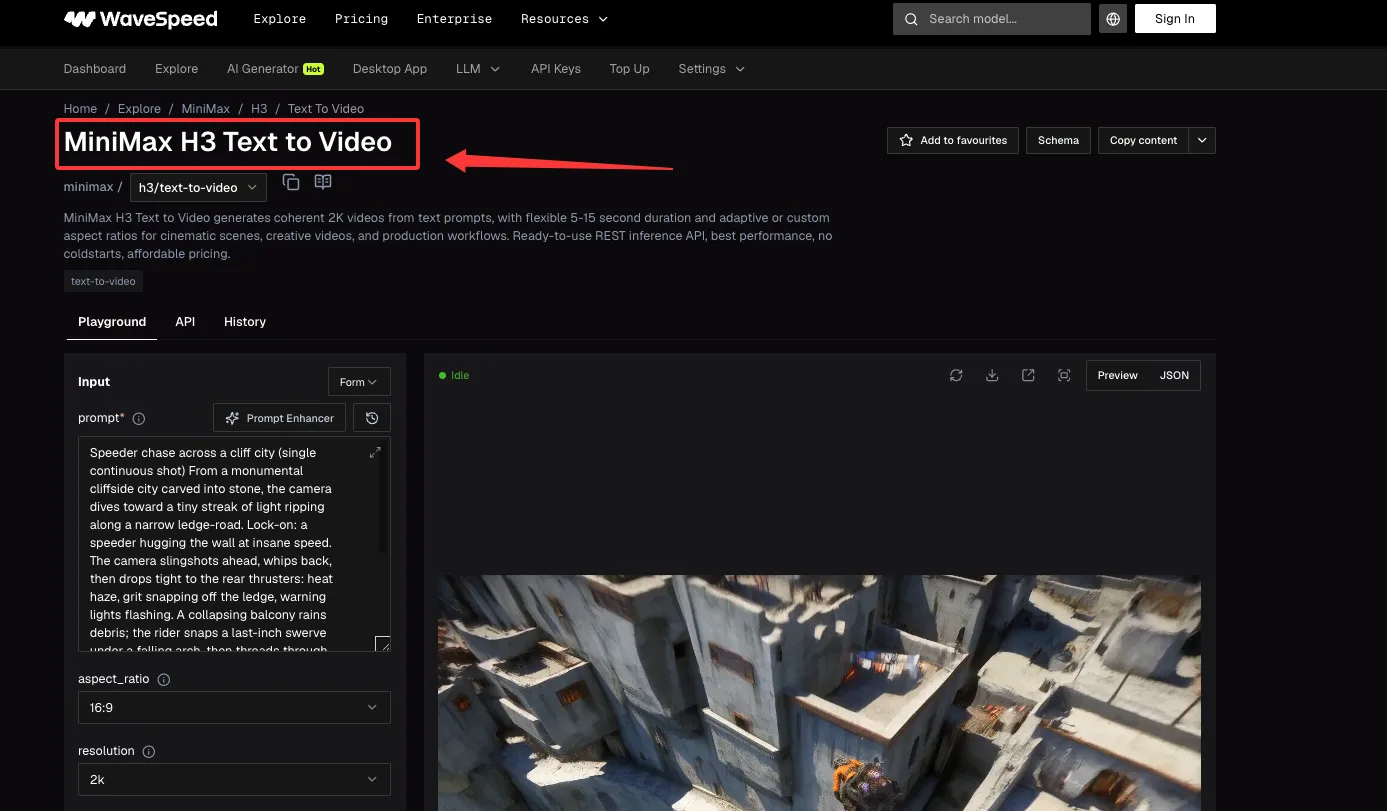Click Explore beside the WaveSpeed logo
Image resolution: width=1387 pixels, height=811 pixels.
(280, 19)
